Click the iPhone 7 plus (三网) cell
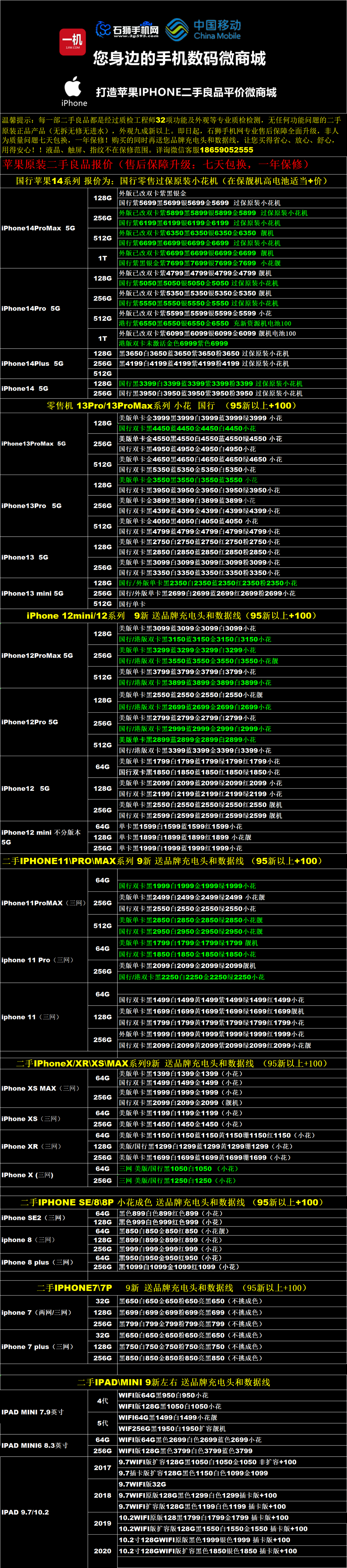This screenshot has height=1568, width=347. (x=44, y=1347)
